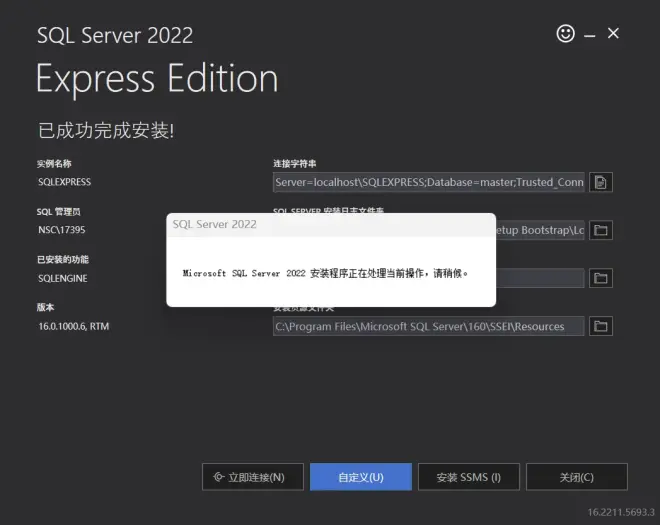This screenshot has height=525, width=660.
Task: Click the SQLEXPRESS instance name text
Action: tap(64, 182)
